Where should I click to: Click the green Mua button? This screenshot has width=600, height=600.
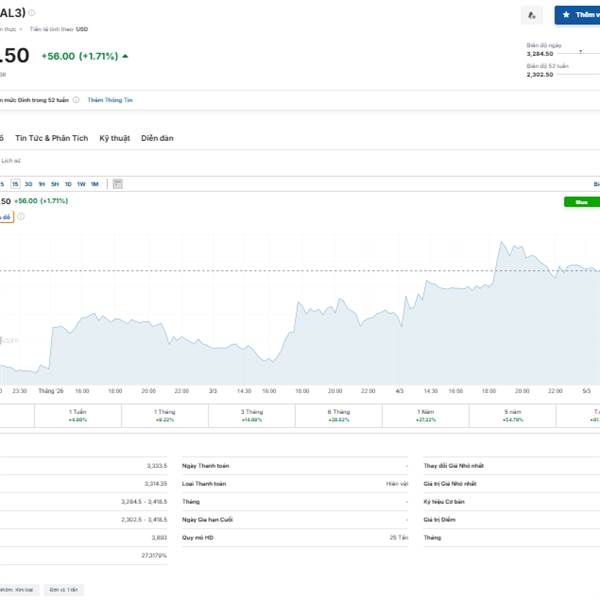click(x=581, y=201)
